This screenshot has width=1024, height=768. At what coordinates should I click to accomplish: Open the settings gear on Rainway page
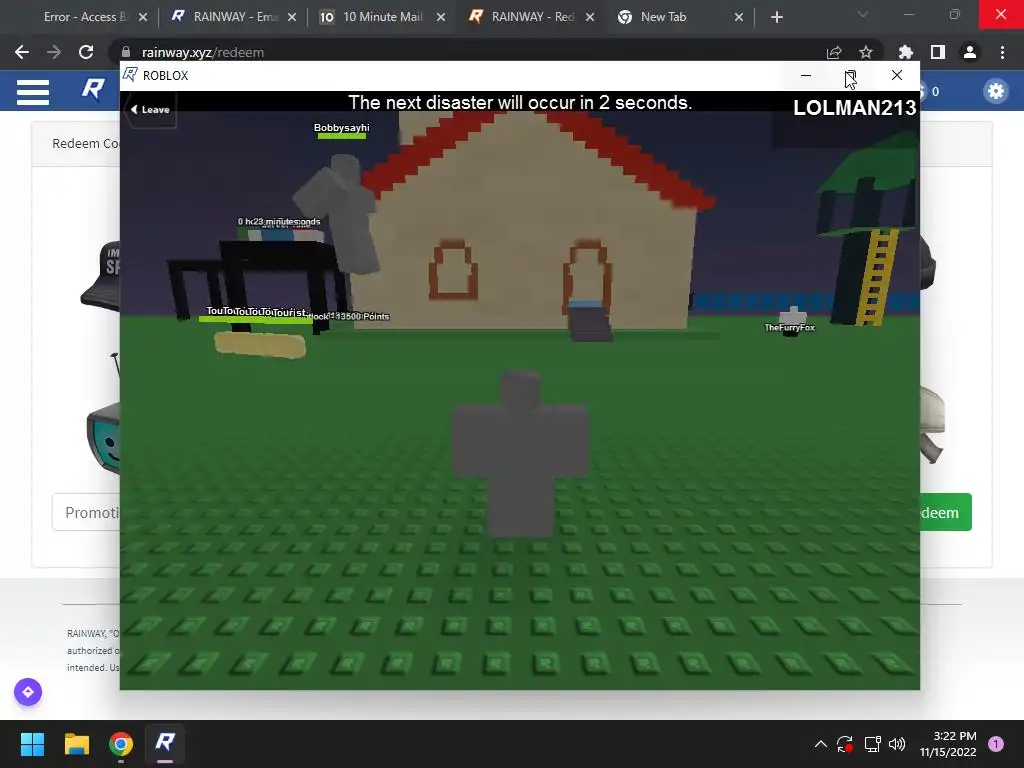(x=995, y=91)
